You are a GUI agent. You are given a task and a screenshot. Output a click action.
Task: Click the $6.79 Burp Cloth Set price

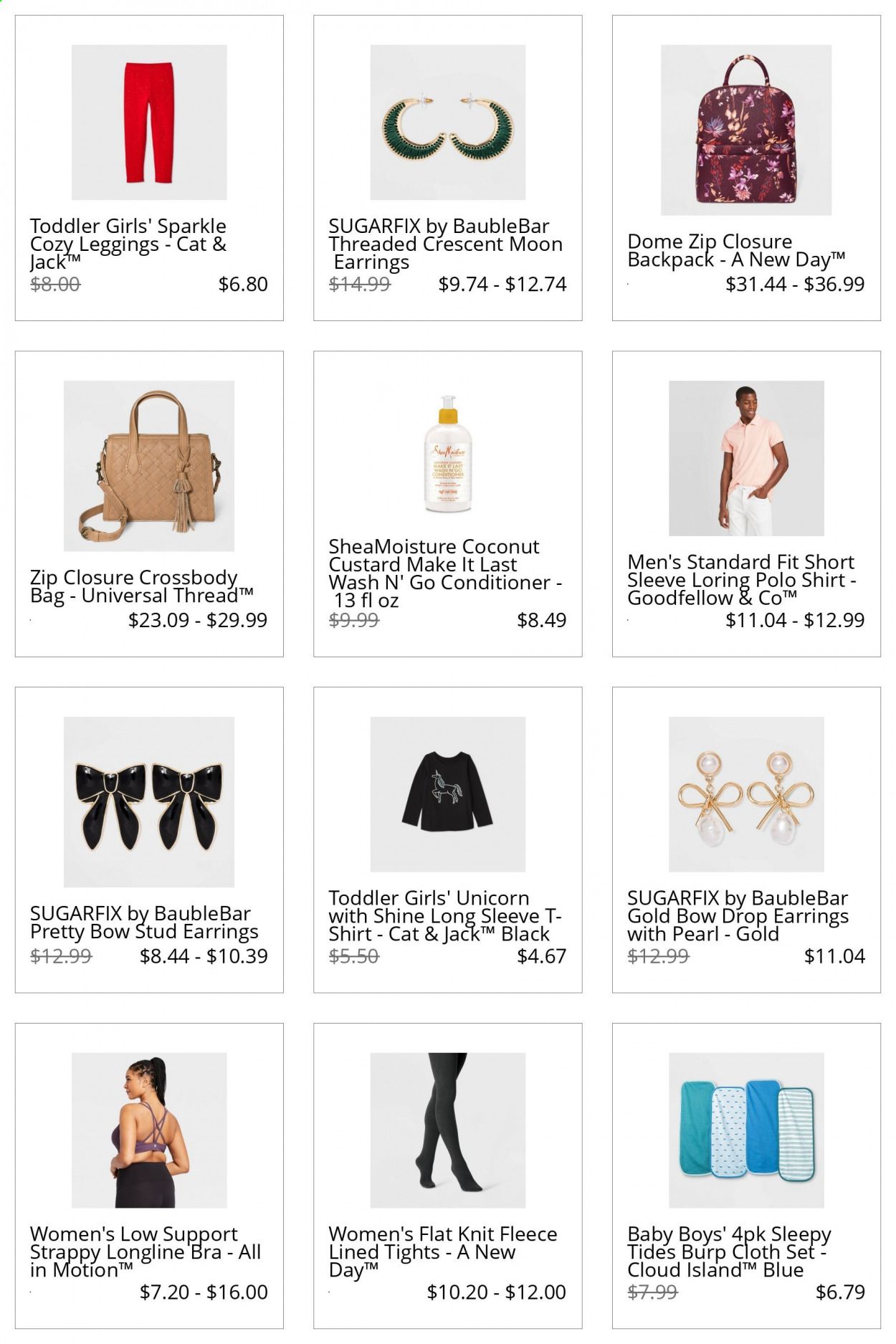pyautogui.click(x=840, y=1292)
